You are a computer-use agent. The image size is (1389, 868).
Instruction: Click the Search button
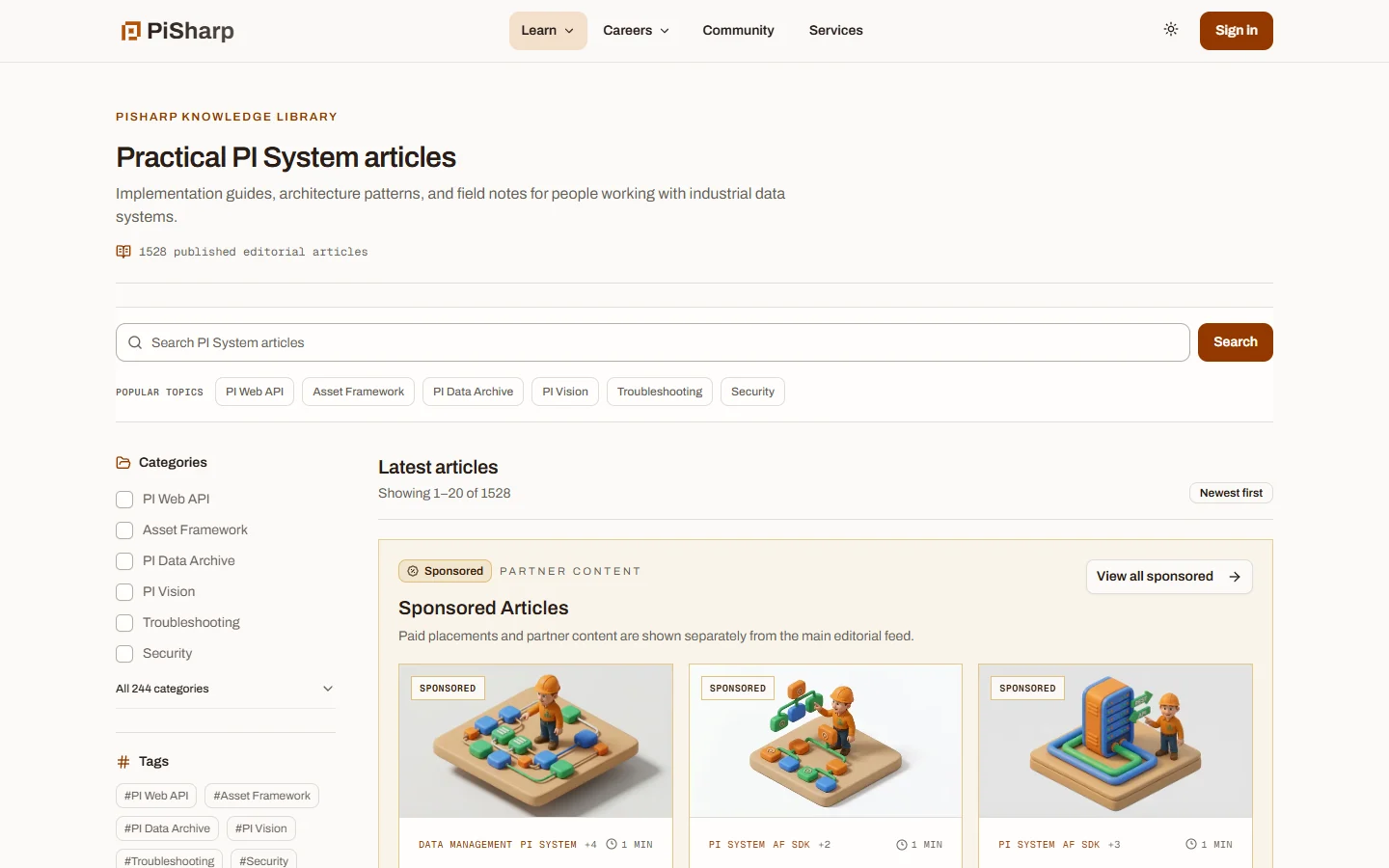click(1236, 342)
